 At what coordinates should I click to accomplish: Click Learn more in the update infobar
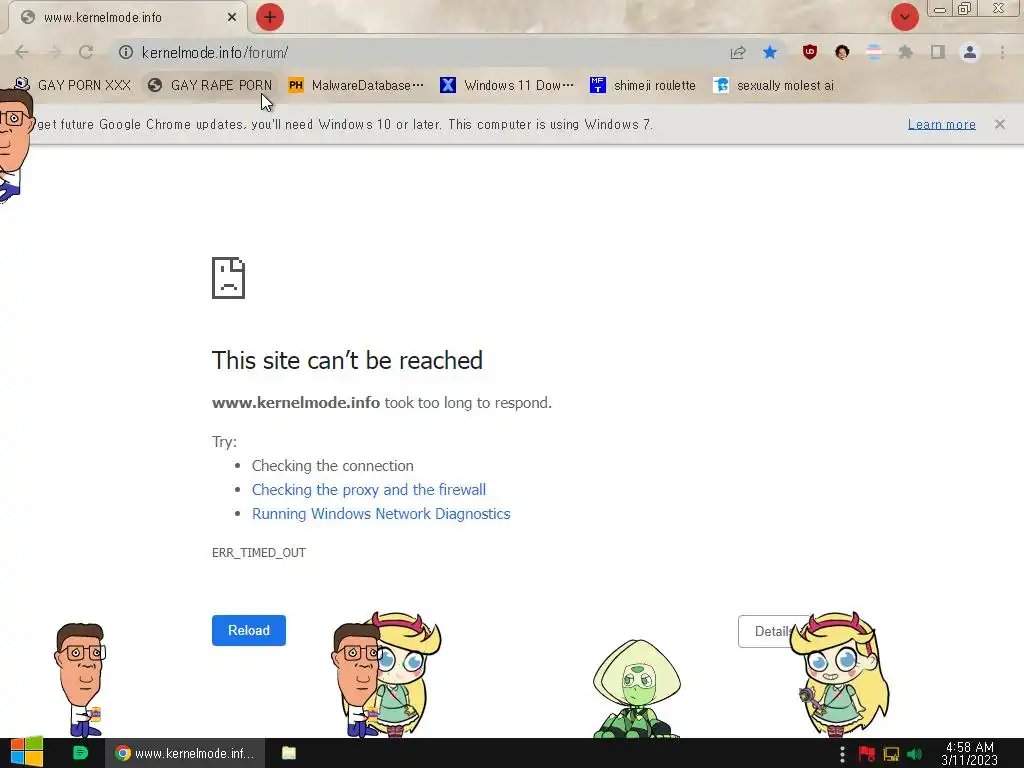click(x=941, y=124)
